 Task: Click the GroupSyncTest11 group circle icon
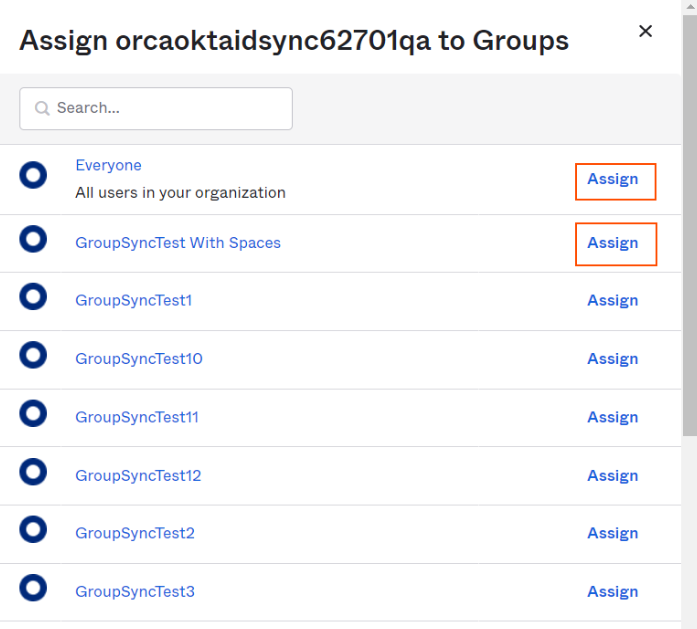[x=33, y=413]
